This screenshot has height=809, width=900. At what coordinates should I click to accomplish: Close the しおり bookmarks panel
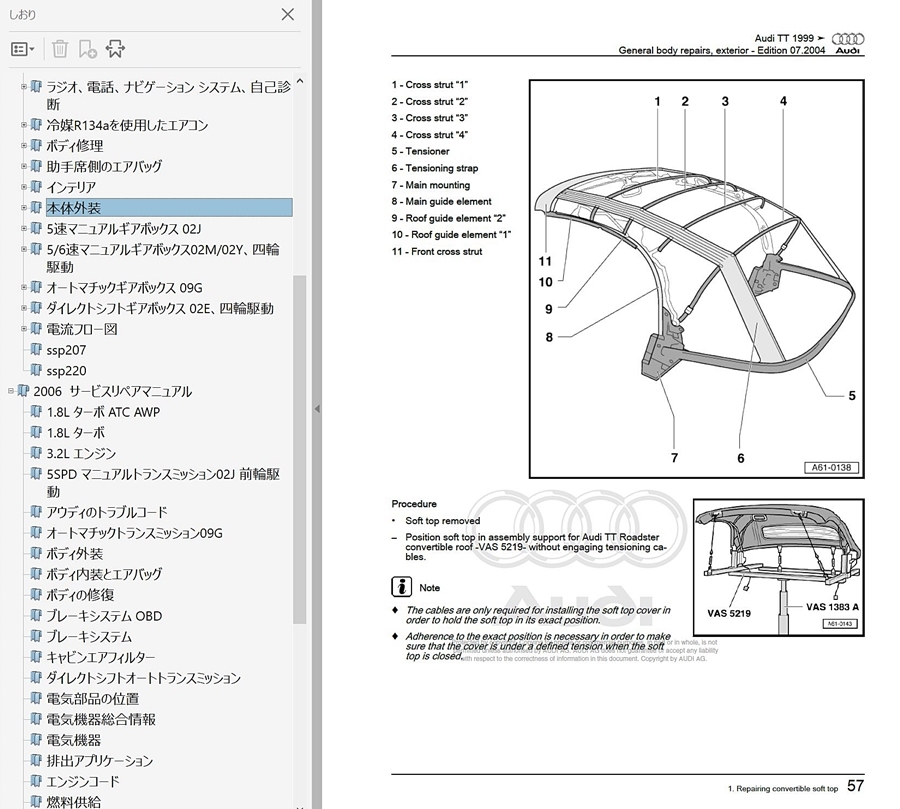[x=288, y=14]
